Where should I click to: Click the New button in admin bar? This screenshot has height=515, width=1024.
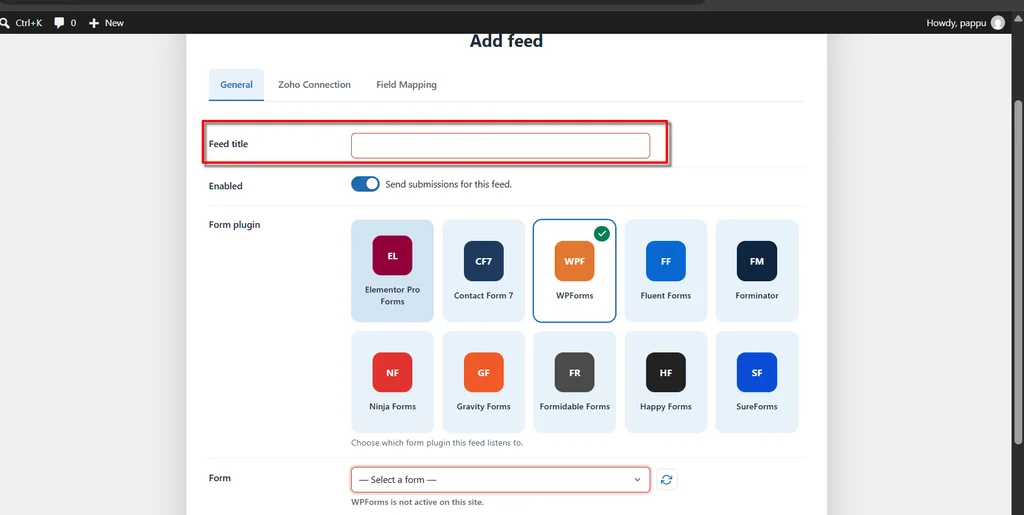pyautogui.click(x=106, y=23)
